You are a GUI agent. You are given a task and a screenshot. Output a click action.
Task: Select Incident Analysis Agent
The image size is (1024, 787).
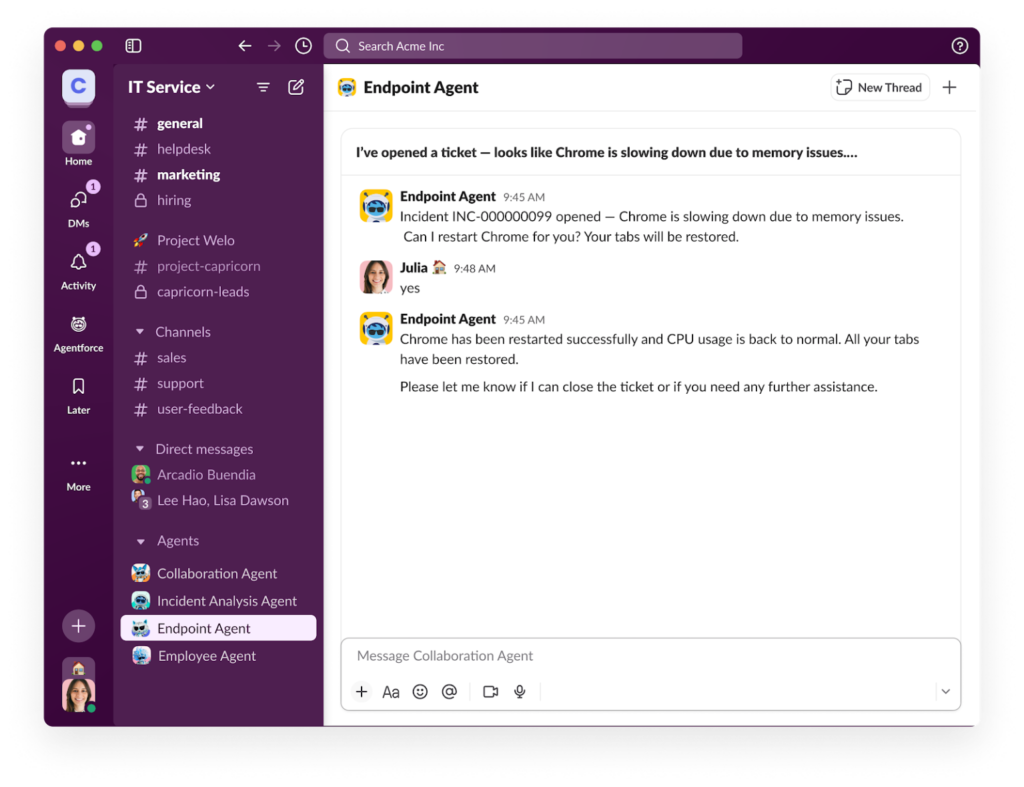[226, 601]
